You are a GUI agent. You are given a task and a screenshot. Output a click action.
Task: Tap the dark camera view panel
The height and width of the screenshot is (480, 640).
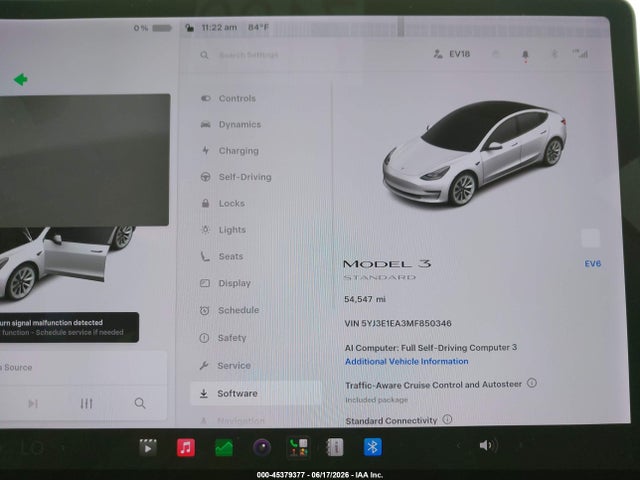click(84, 160)
